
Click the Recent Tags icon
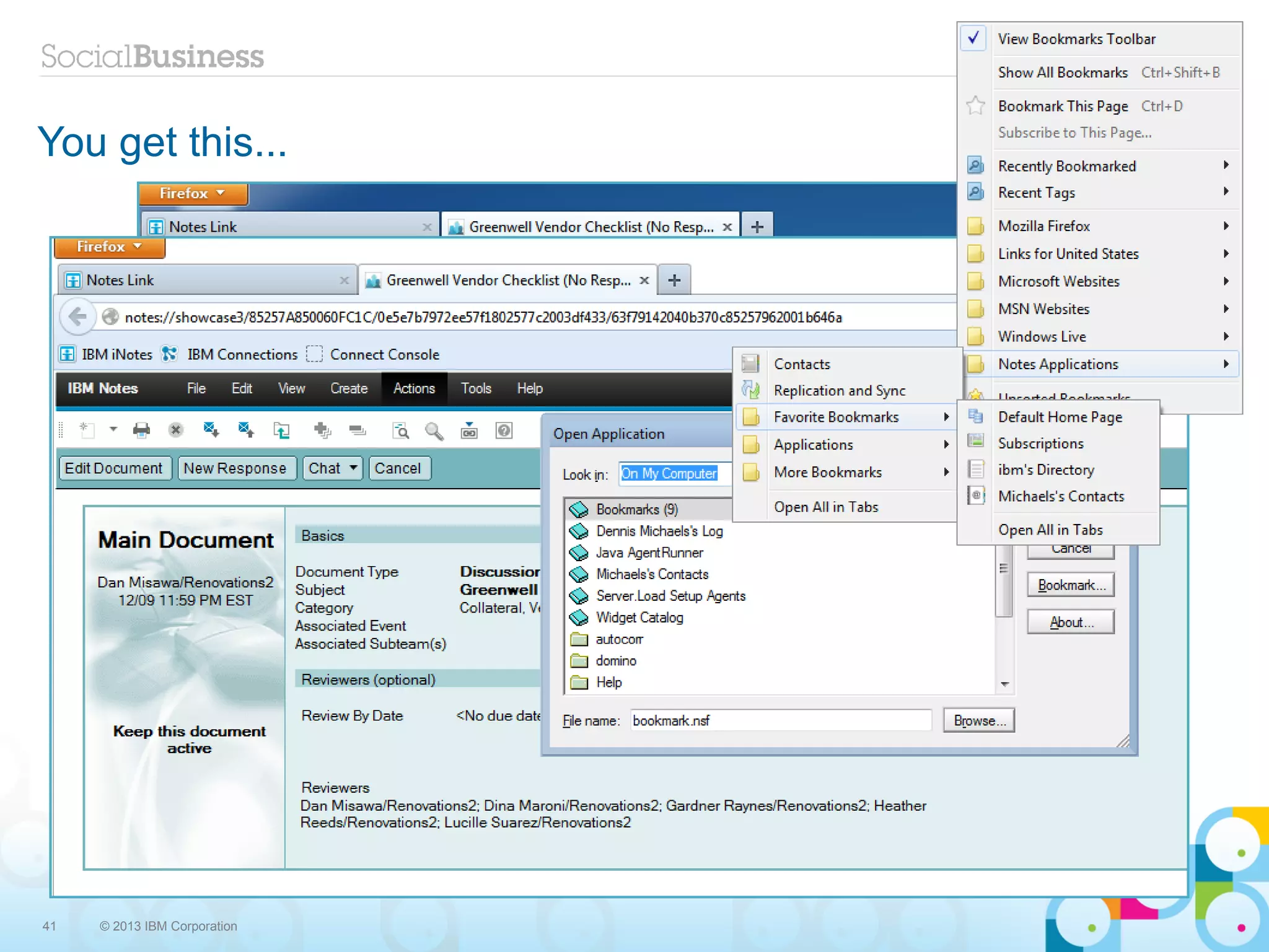(975, 193)
